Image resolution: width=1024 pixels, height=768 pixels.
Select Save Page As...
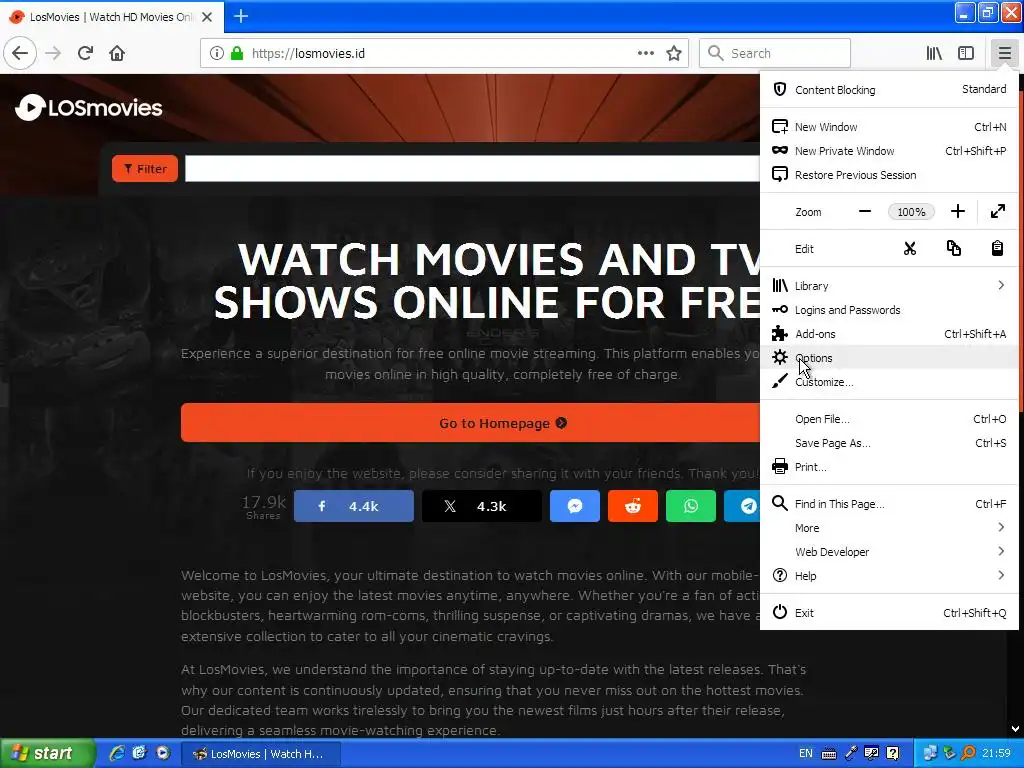click(x=889, y=443)
